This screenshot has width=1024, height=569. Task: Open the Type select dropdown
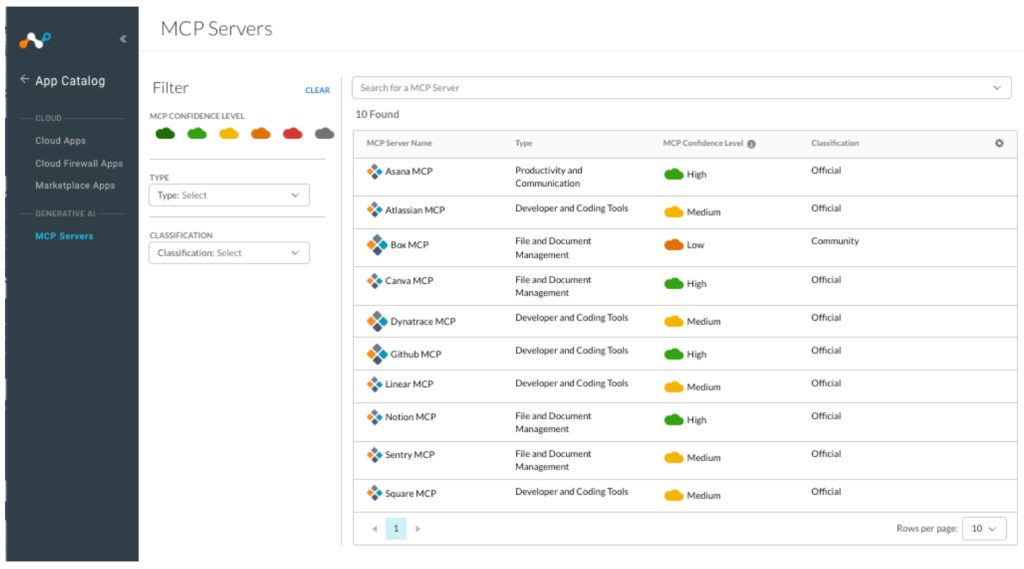coord(229,195)
